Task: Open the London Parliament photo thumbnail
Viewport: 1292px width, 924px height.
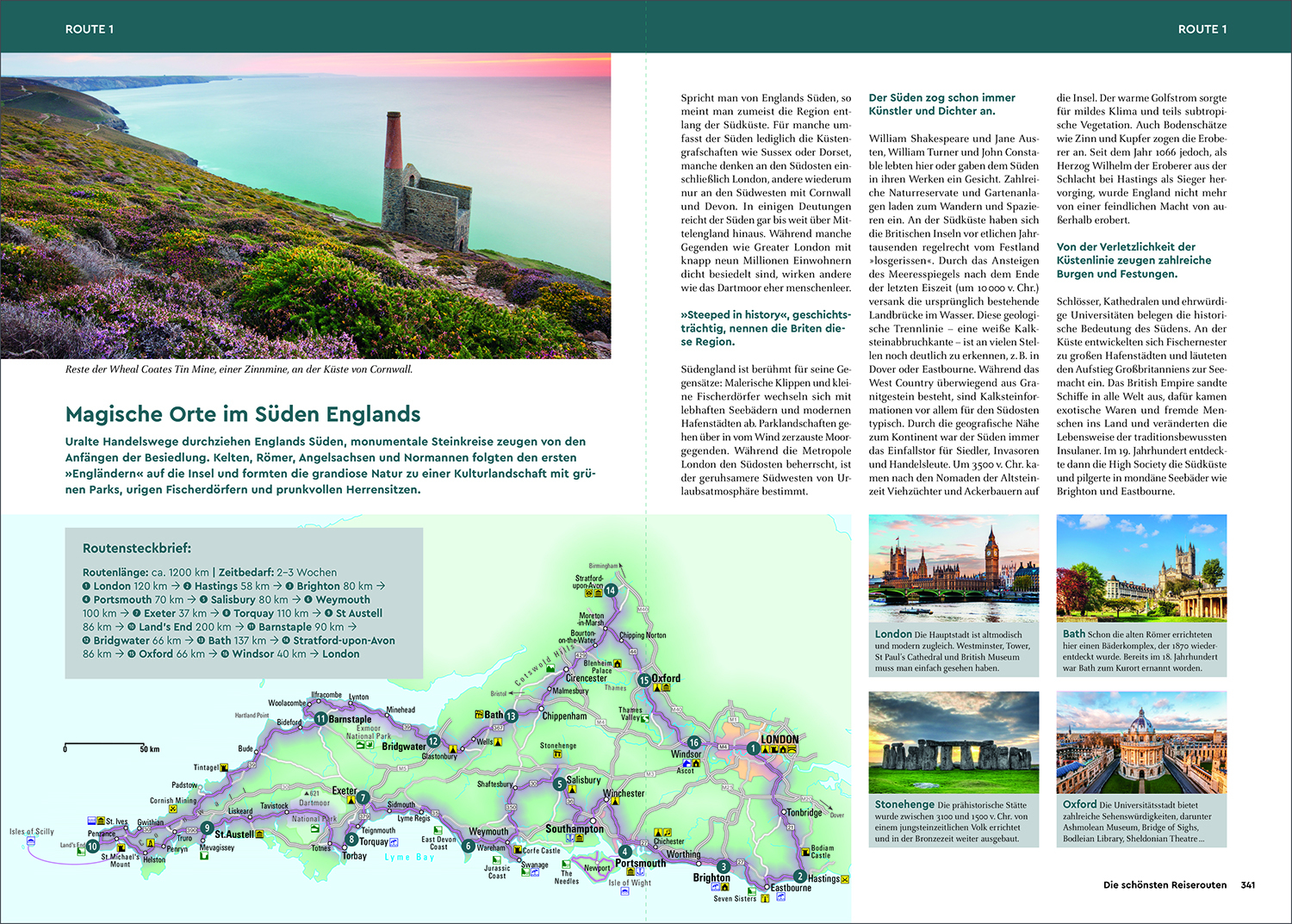Action: (x=953, y=567)
